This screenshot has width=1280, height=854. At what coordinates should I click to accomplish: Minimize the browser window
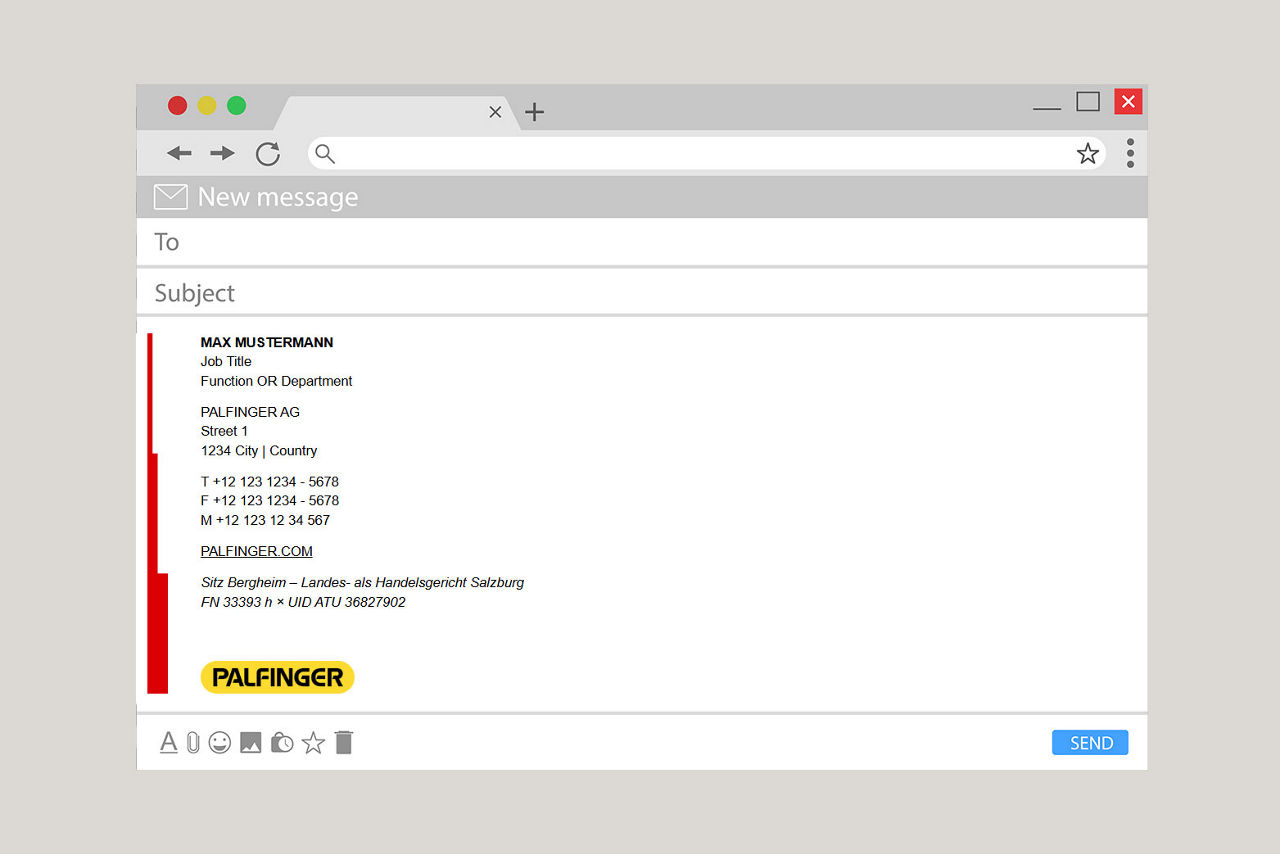coord(1047,107)
